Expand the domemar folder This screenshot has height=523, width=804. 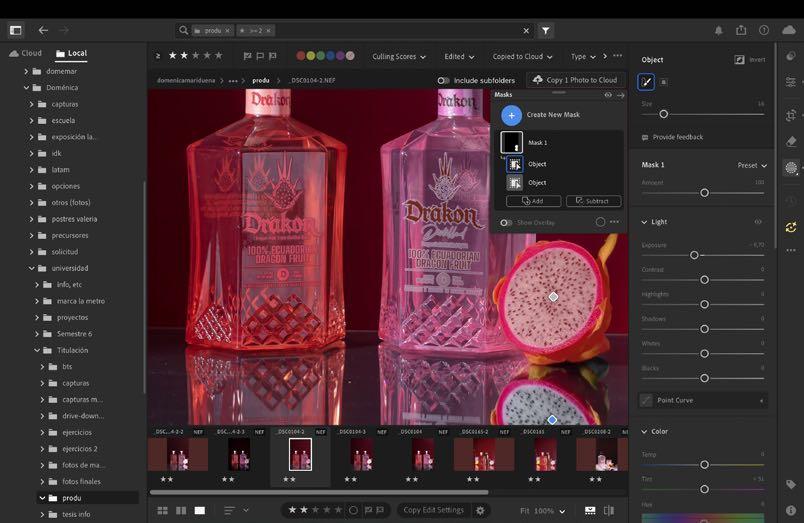(x=26, y=71)
